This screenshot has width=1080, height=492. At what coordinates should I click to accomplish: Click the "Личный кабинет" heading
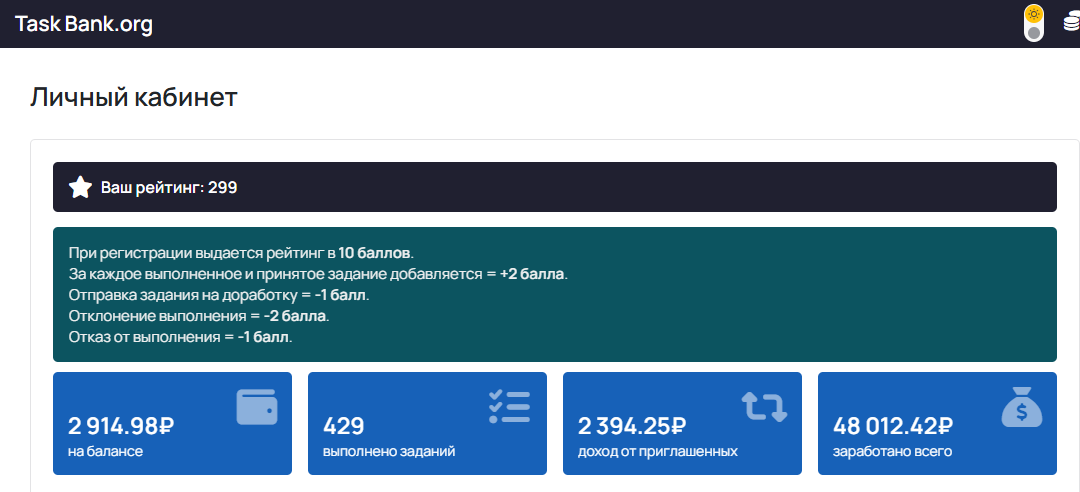pyautogui.click(x=134, y=97)
